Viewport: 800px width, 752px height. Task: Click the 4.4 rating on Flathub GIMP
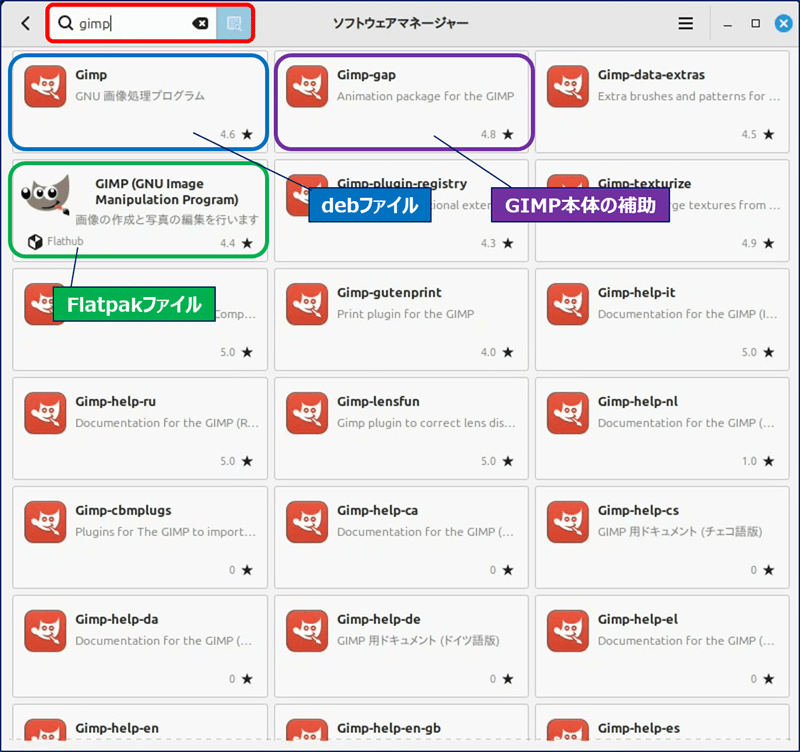pos(236,243)
